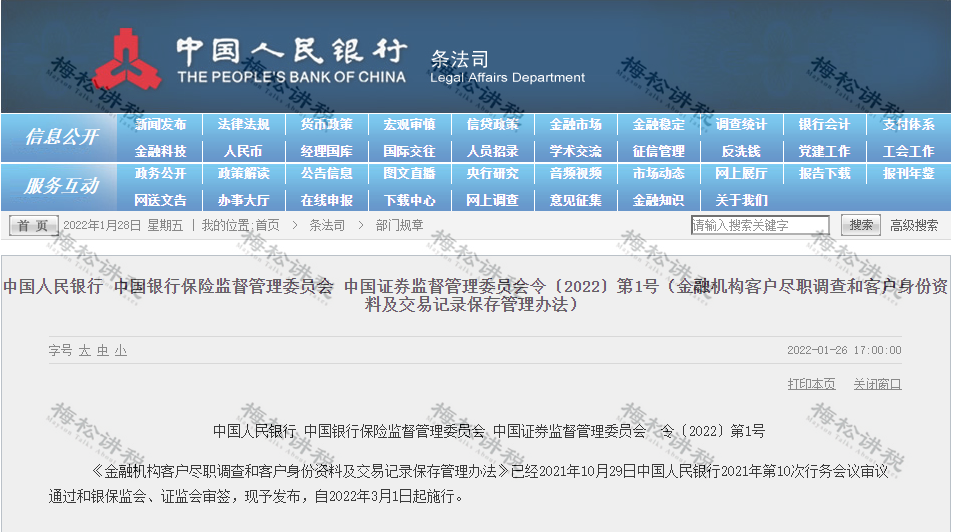Click the 打印本页 print link

click(811, 384)
